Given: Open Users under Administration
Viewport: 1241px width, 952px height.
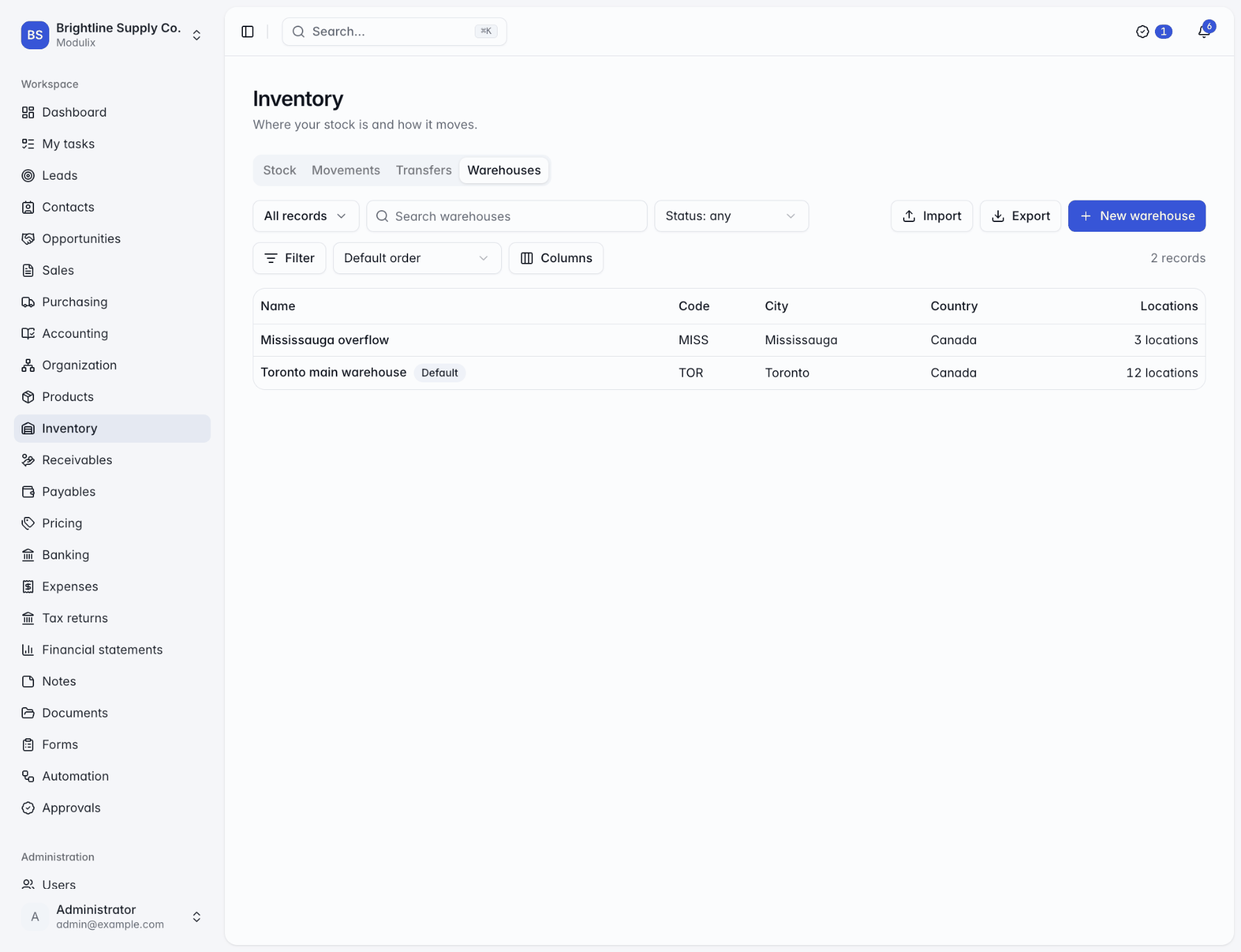Looking at the screenshot, I should point(112,885).
